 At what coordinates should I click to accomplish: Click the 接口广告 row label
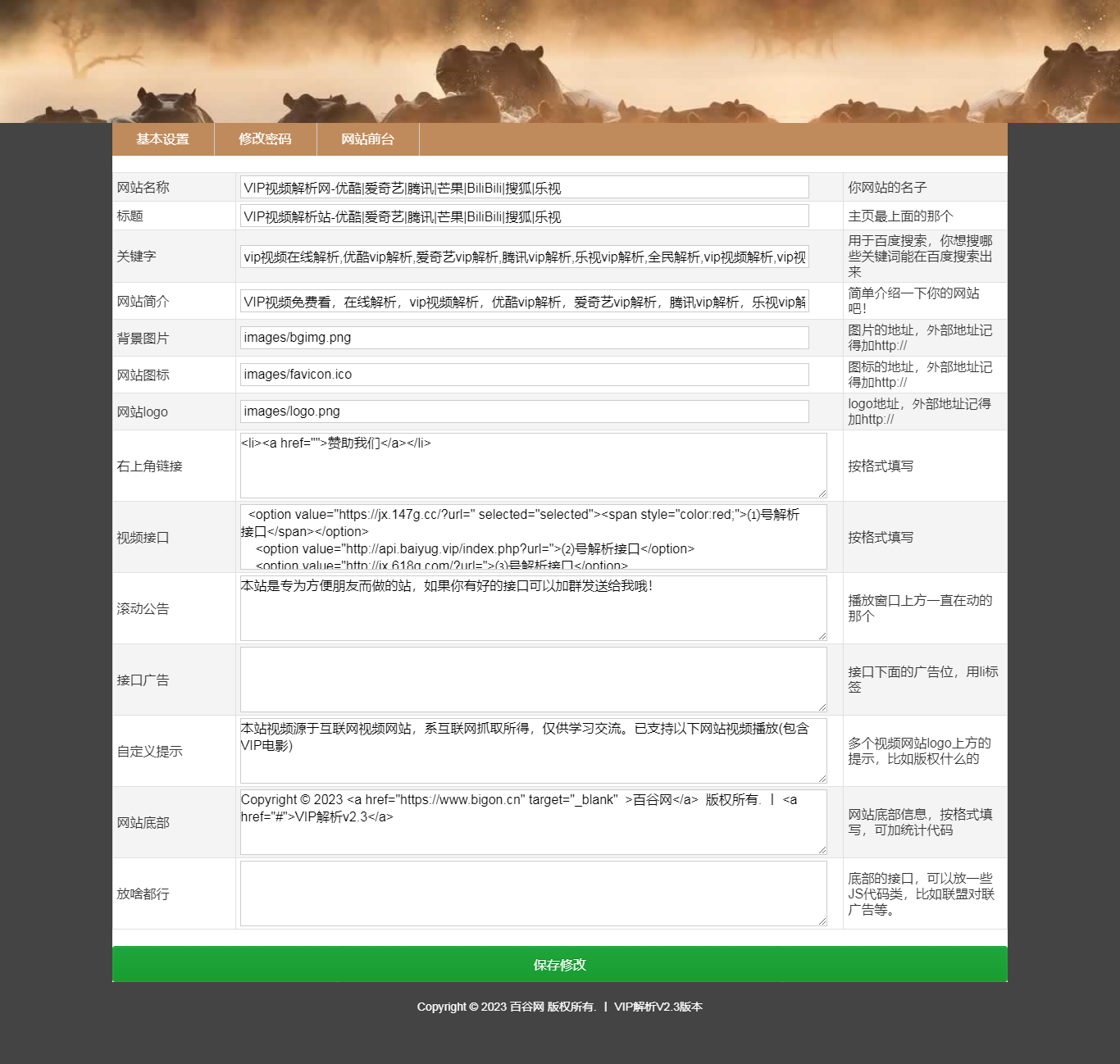pos(143,680)
